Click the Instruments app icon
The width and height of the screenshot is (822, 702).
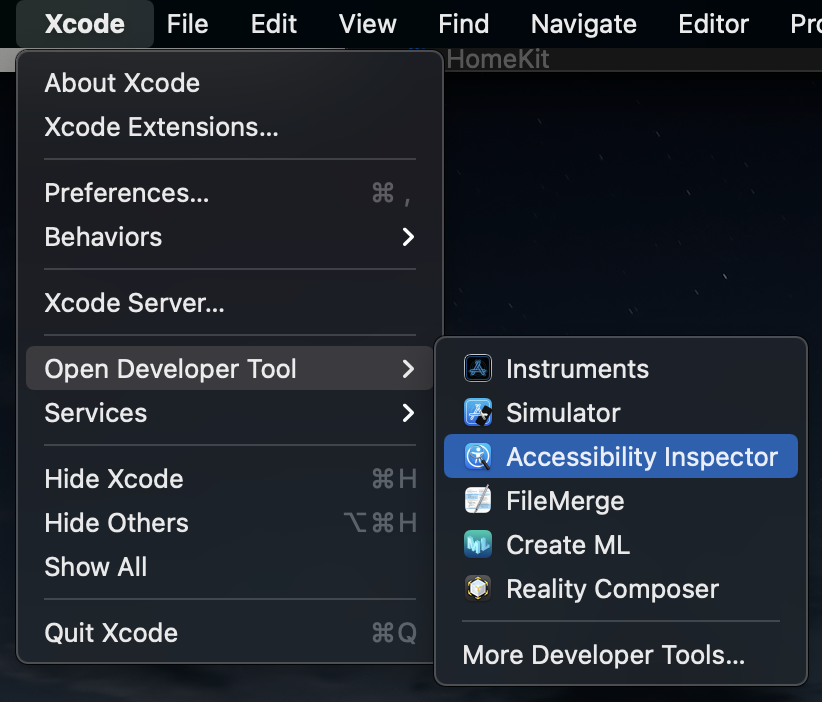[478, 369]
